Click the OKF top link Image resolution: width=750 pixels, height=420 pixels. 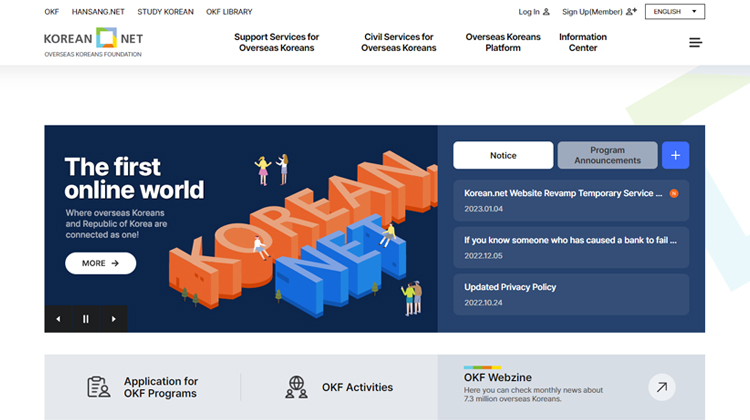point(52,11)
